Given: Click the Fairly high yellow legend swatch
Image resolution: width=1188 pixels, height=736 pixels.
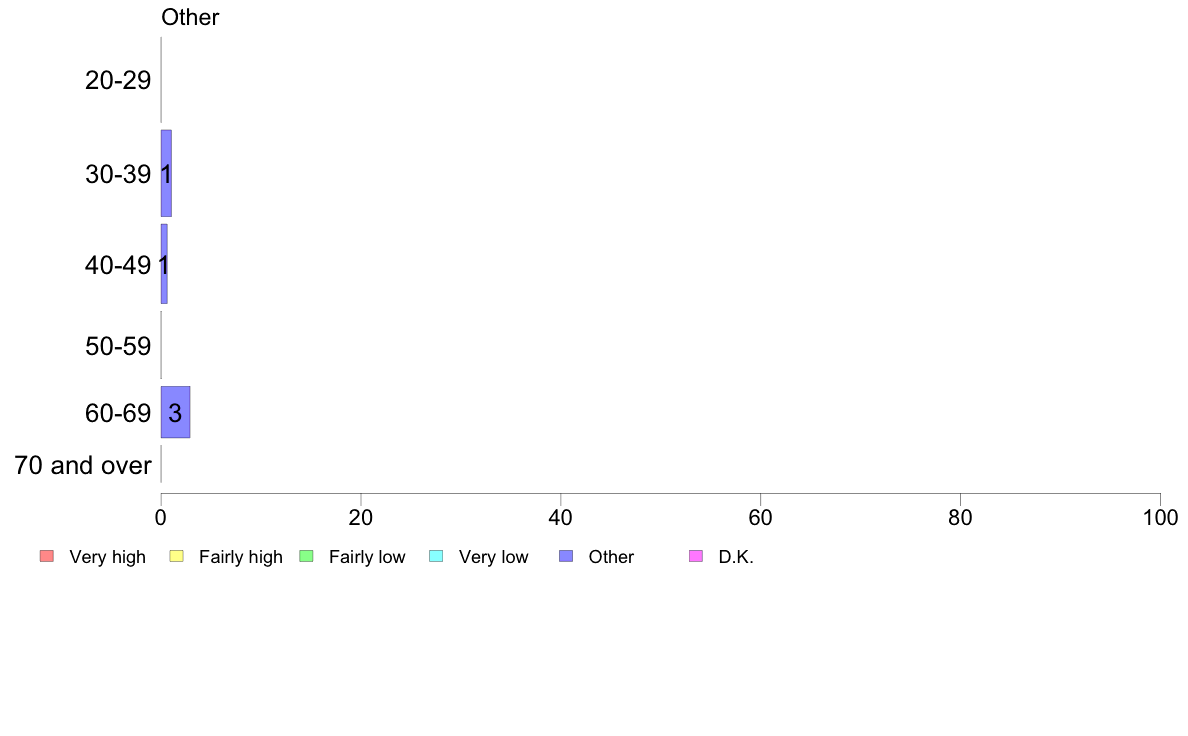Looking at the screenshot, I should pos(177,556).
